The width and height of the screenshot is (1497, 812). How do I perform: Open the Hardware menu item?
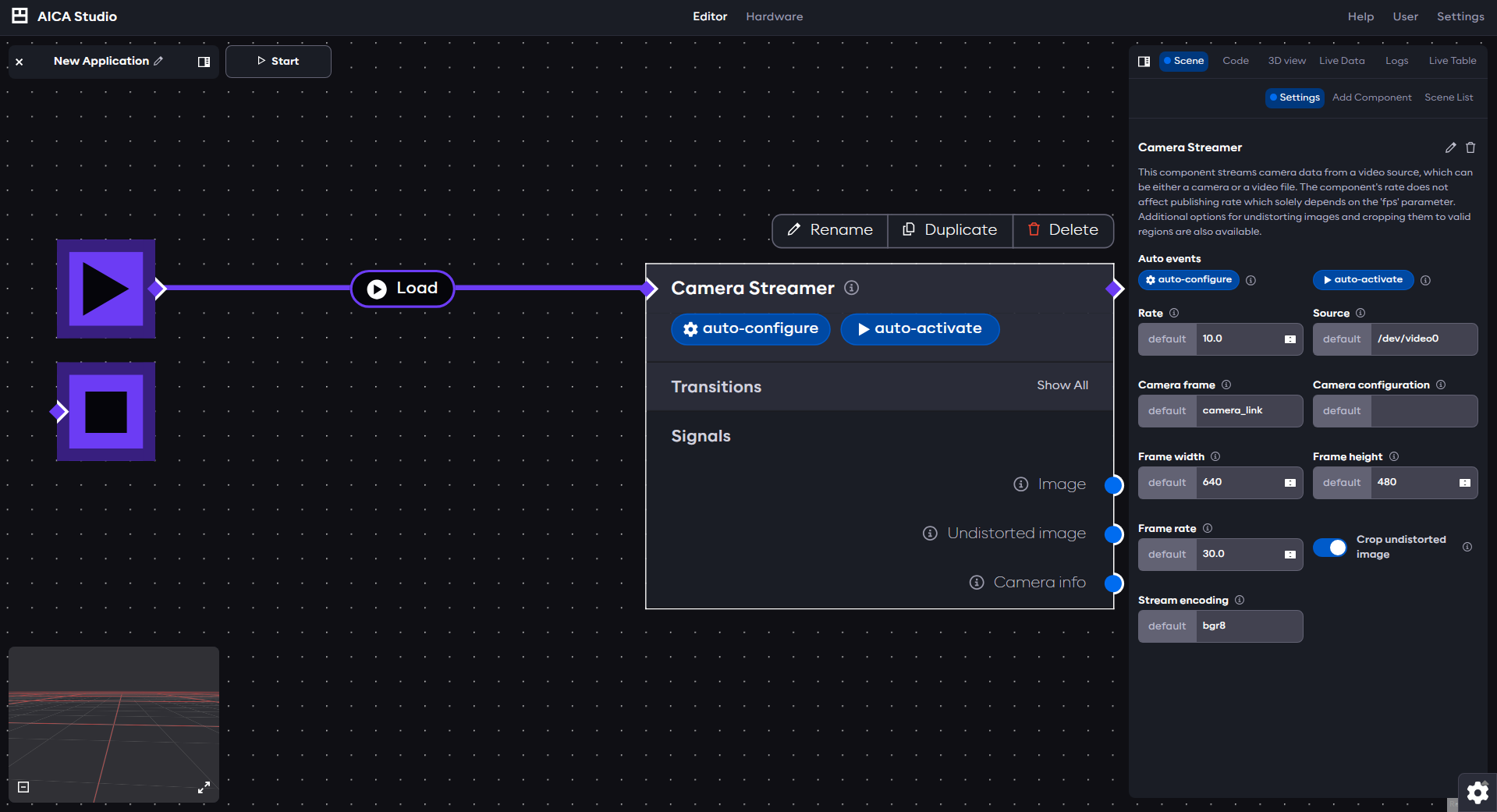[x=774, y=16]
